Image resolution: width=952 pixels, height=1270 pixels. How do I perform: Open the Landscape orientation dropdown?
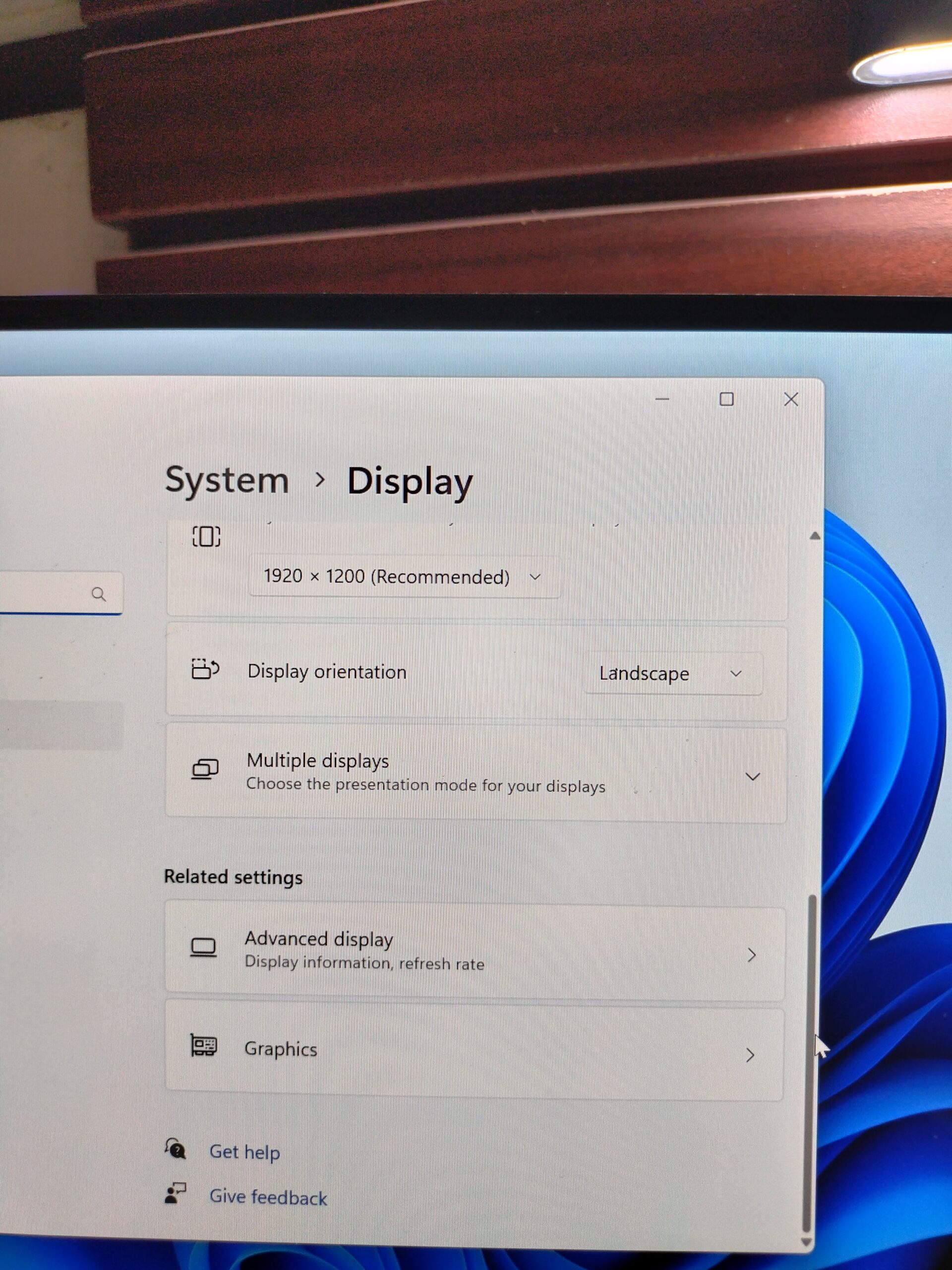click(x=672, y=674)
